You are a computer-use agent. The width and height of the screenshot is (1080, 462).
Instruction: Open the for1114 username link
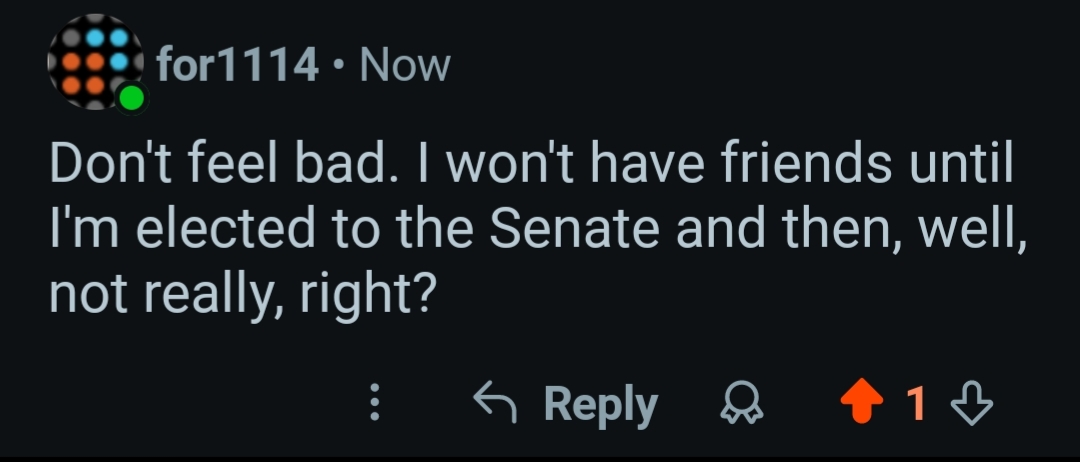(x=237, y=66)
